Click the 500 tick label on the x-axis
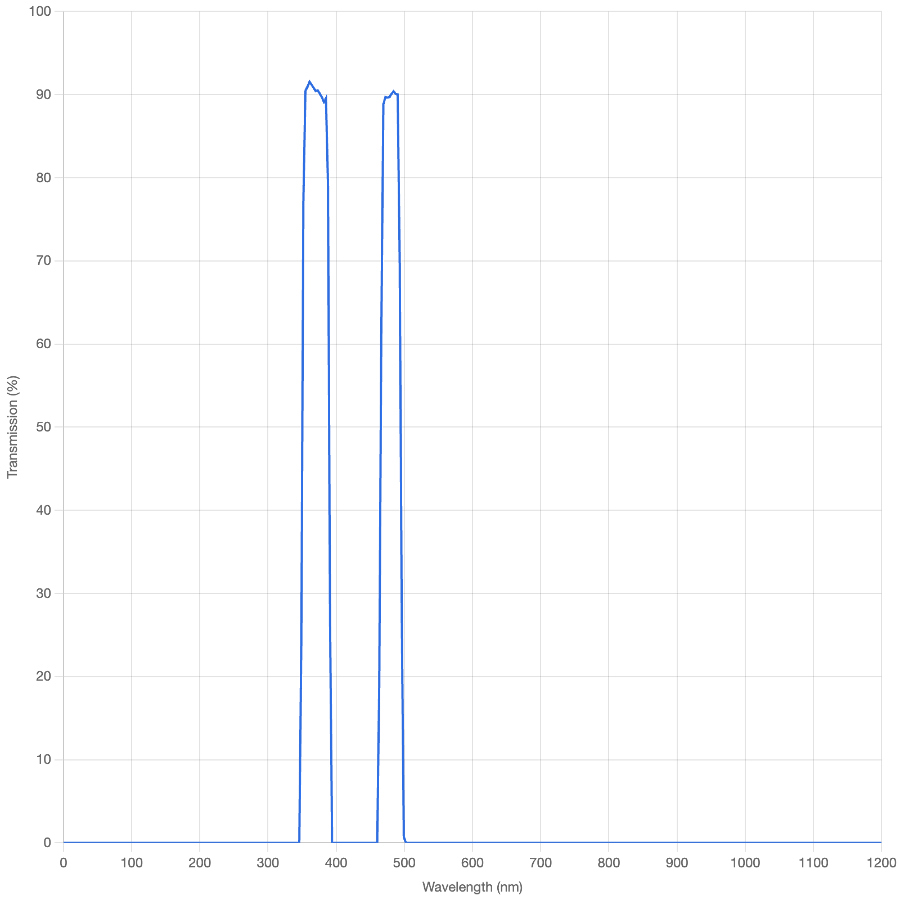Viewport: 900px width, 900px height. click(404, 860)
